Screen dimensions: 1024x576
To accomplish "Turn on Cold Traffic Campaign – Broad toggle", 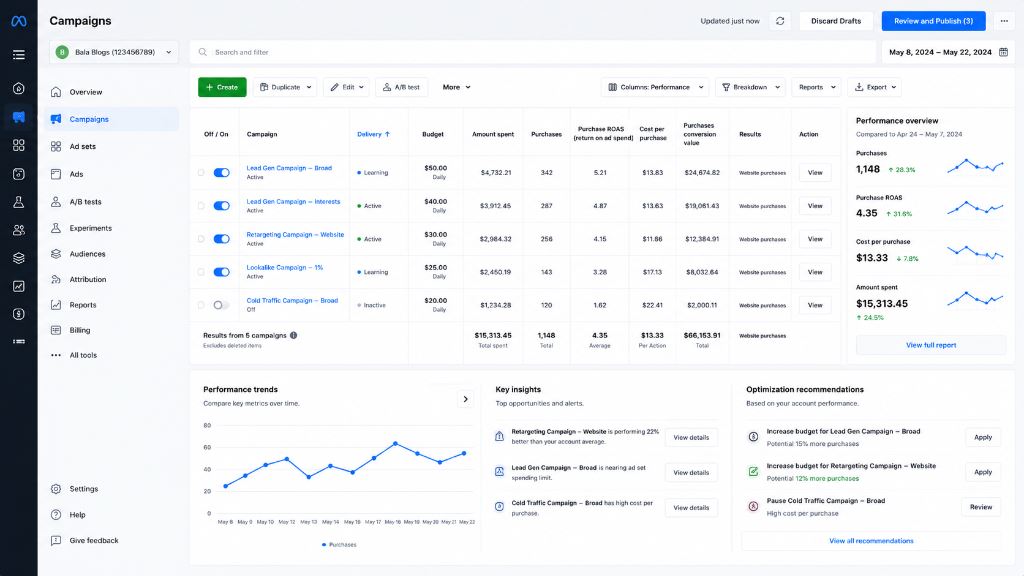I will point(221,305).
